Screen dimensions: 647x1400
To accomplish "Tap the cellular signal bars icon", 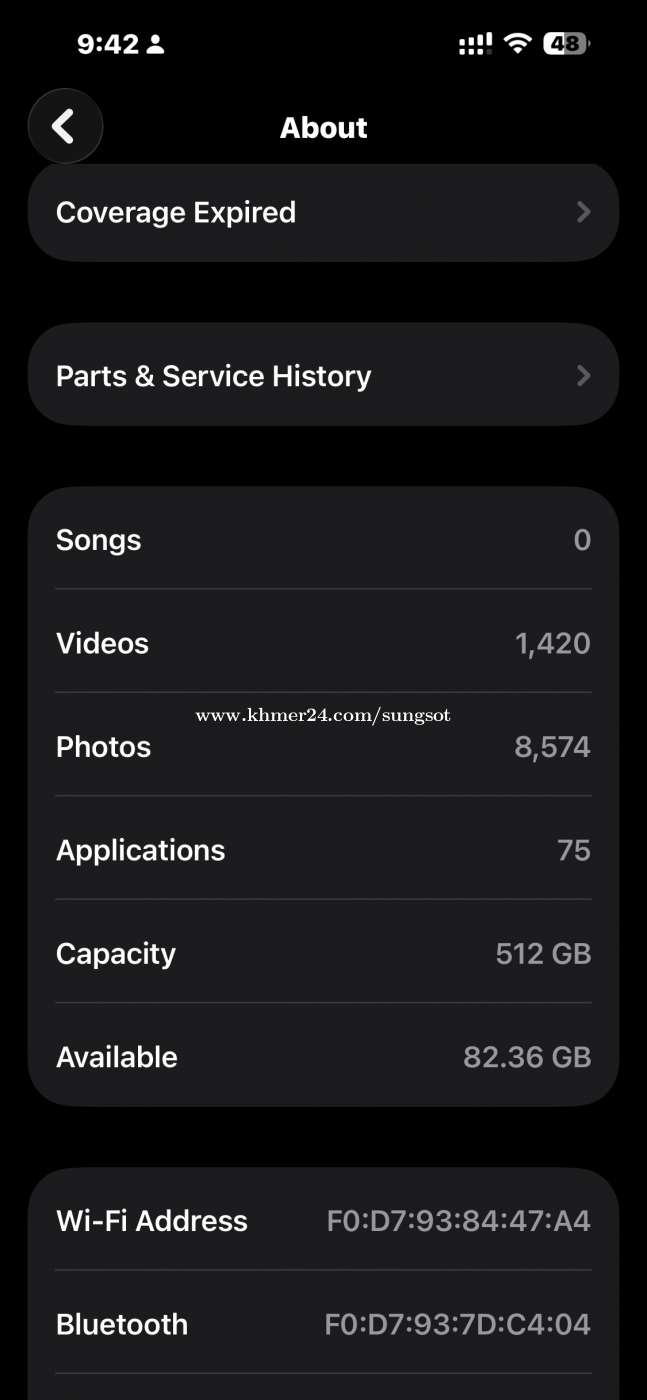I will click(475, 43).
